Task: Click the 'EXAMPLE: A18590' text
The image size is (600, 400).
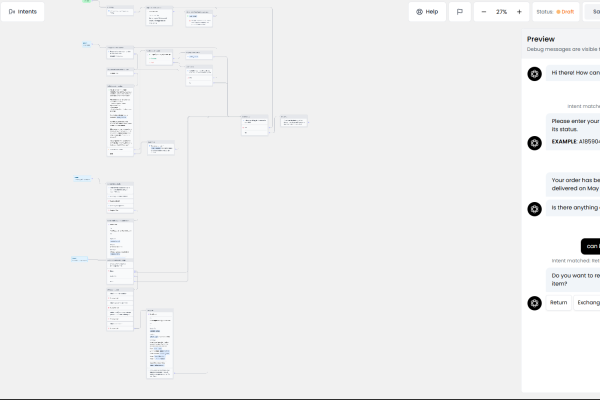Action: (576, 142)
